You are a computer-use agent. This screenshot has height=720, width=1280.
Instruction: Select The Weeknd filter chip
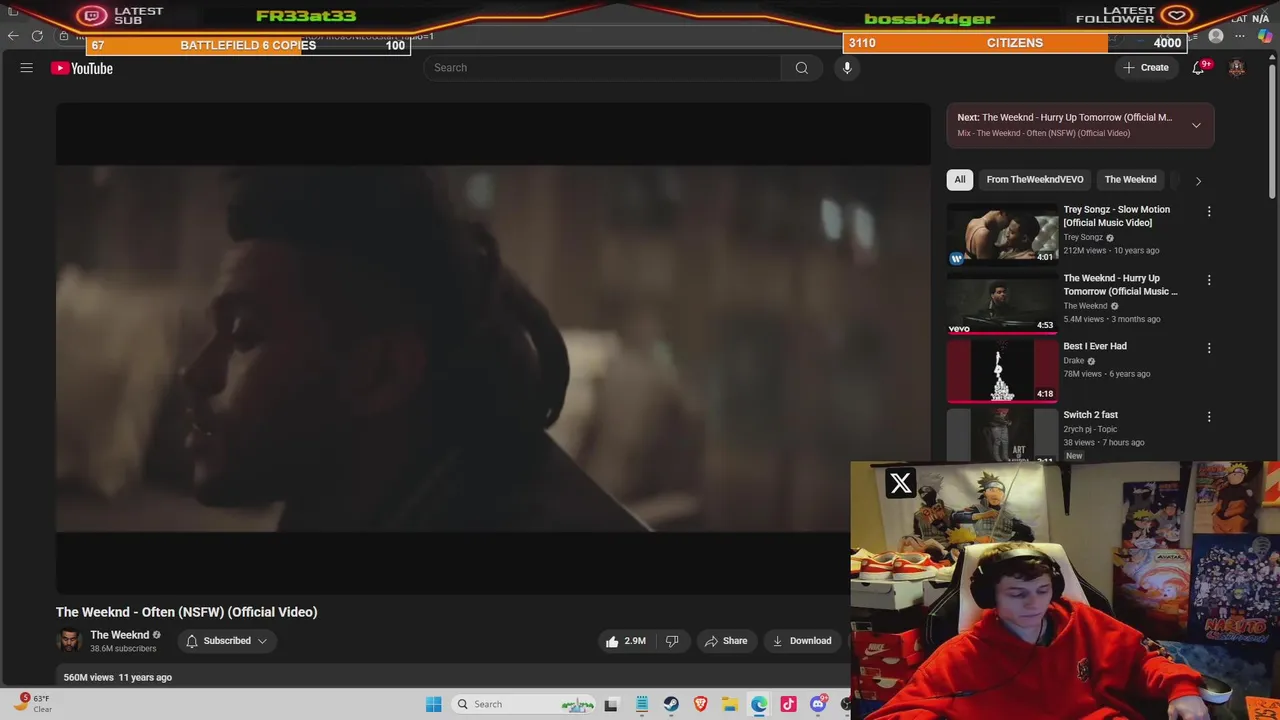(x=1130, y=180)
